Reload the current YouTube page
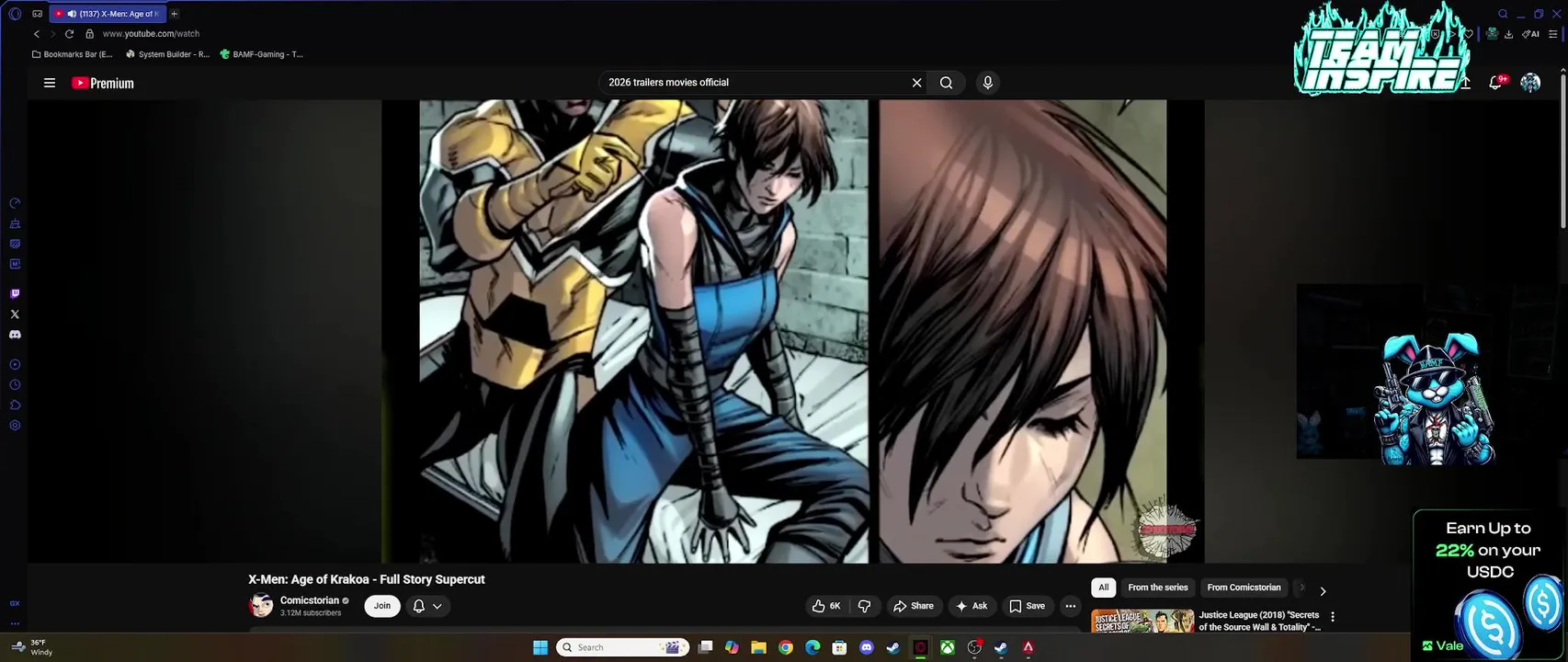The width and height of the screenshot is (1568, 662). coord(69,34)
